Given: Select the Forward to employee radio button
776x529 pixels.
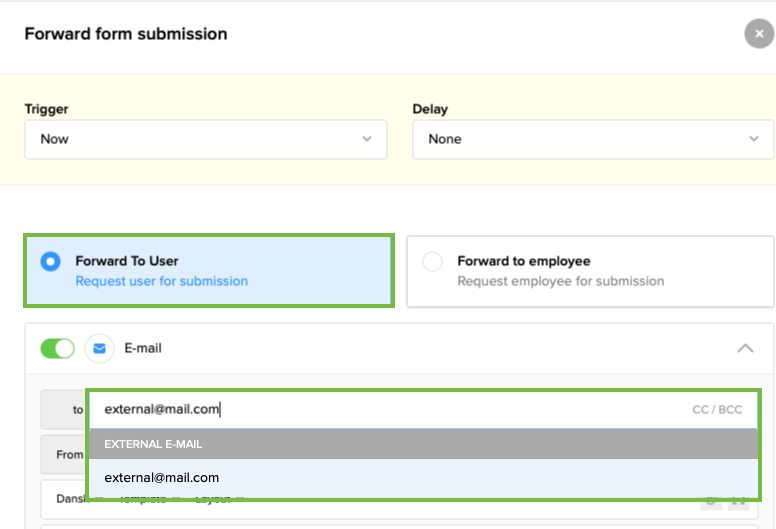Looking at the screenshot, I should (432, 262).
